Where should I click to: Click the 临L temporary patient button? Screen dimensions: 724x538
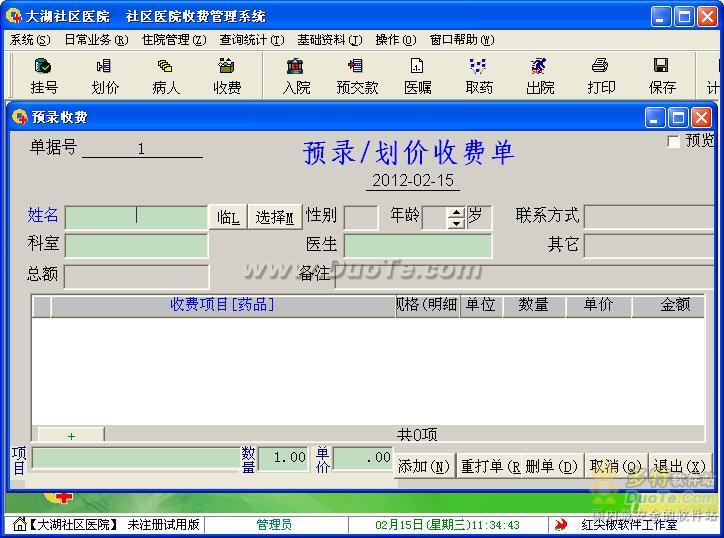tap(228, 217)
